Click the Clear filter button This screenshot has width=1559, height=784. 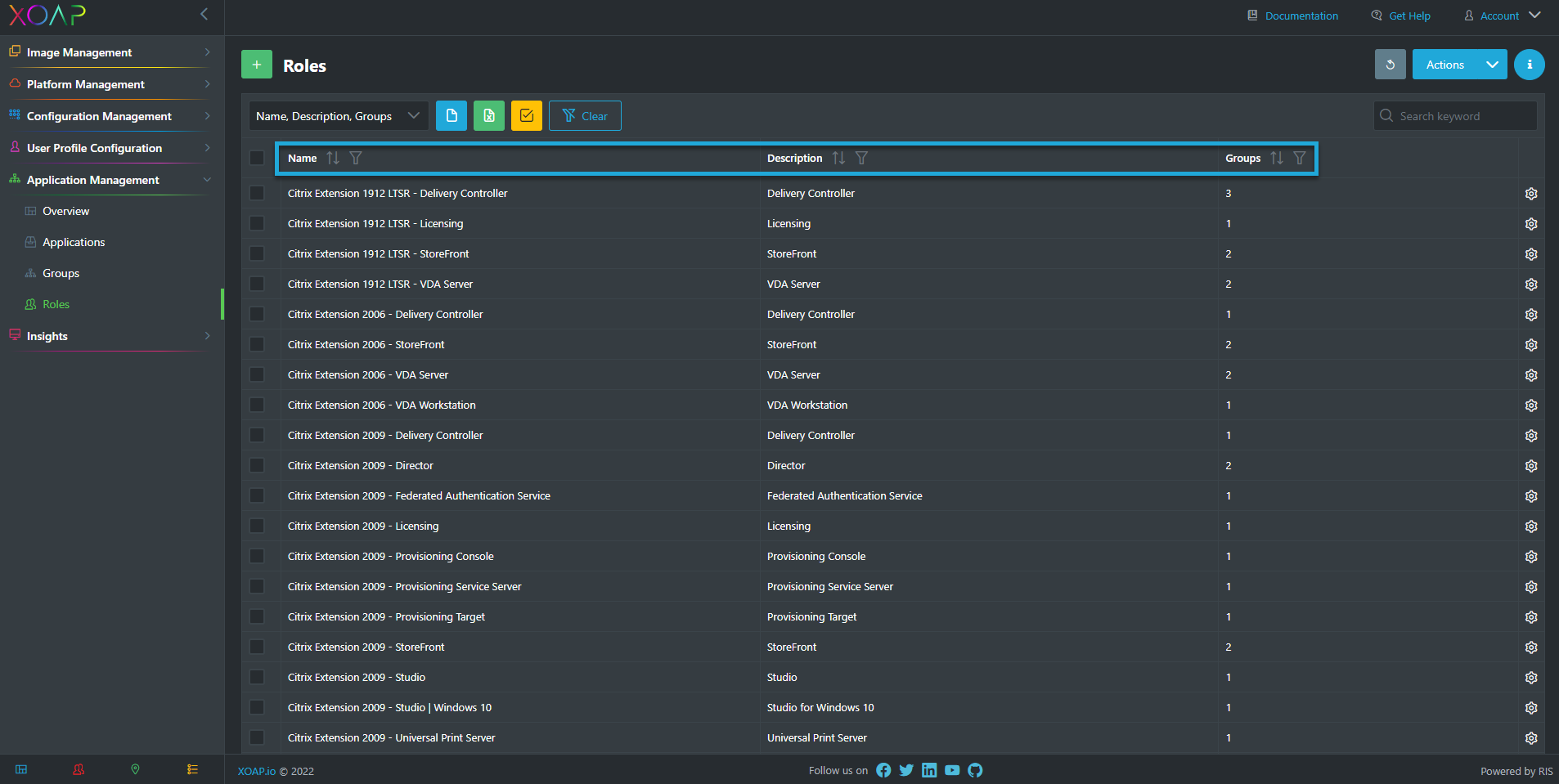click(585, 116)
